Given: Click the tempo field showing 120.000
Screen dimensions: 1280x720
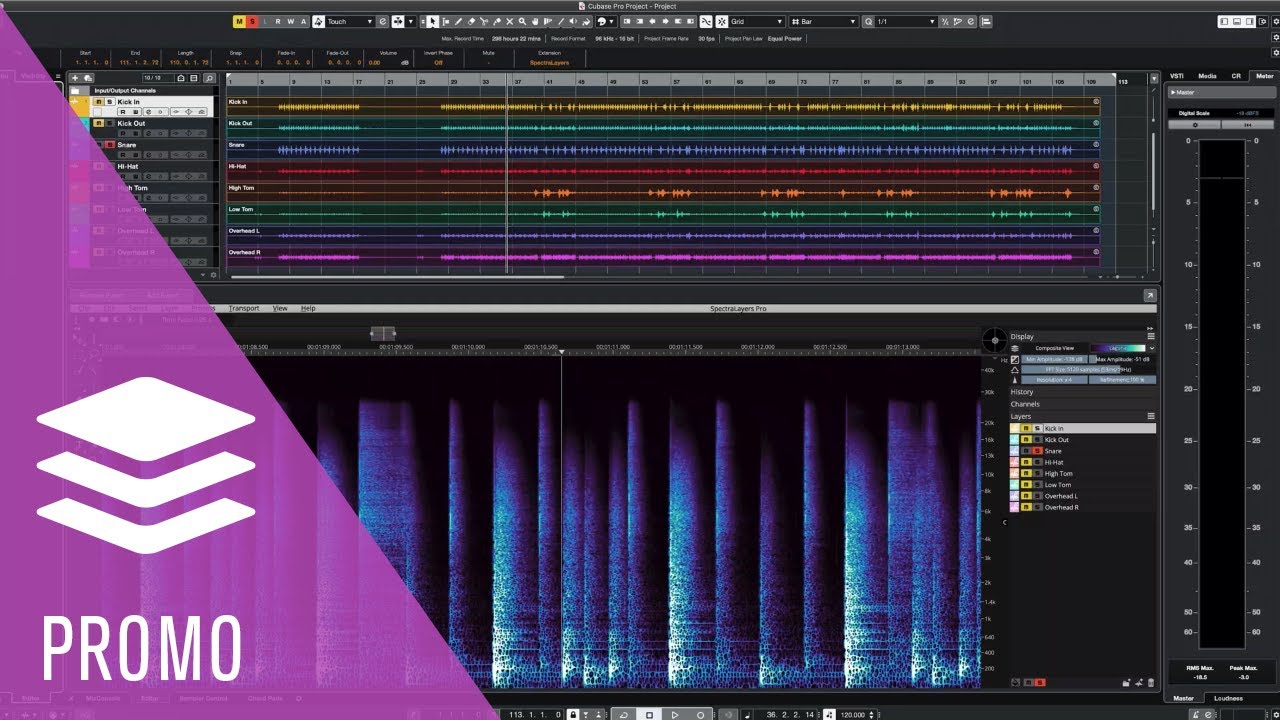Looking at the screenshot, I should point(853,715).
